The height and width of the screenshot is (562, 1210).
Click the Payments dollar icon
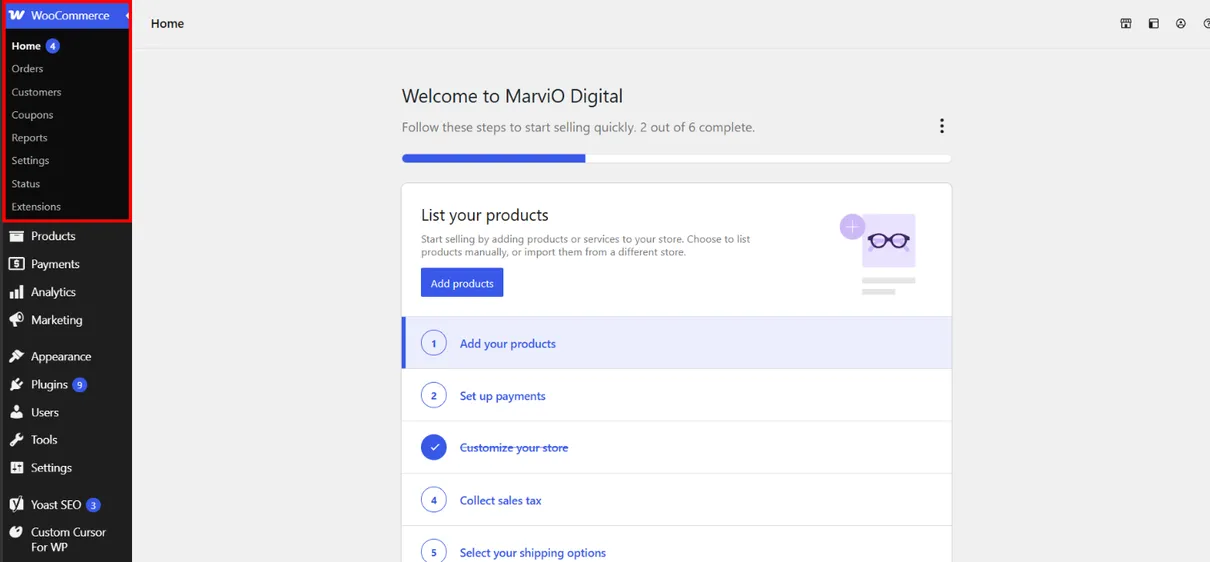pos(16,264)
